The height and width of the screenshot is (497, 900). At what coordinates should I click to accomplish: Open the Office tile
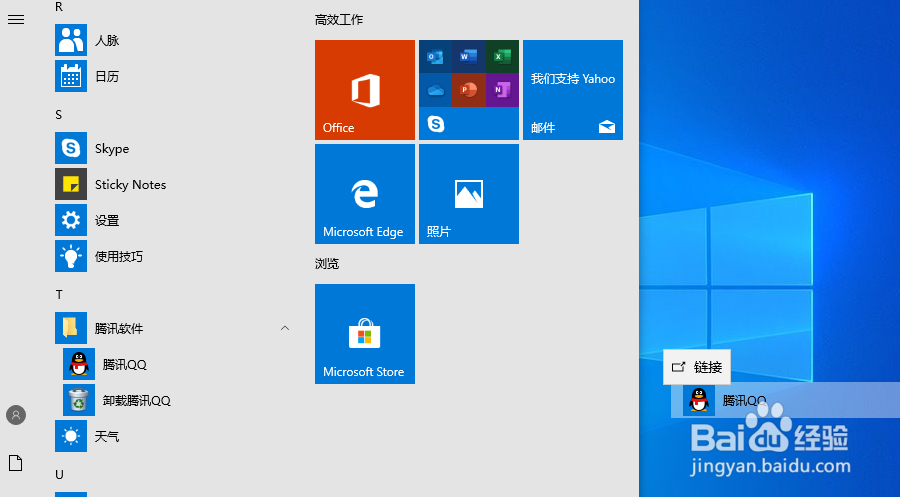(365, 90)
